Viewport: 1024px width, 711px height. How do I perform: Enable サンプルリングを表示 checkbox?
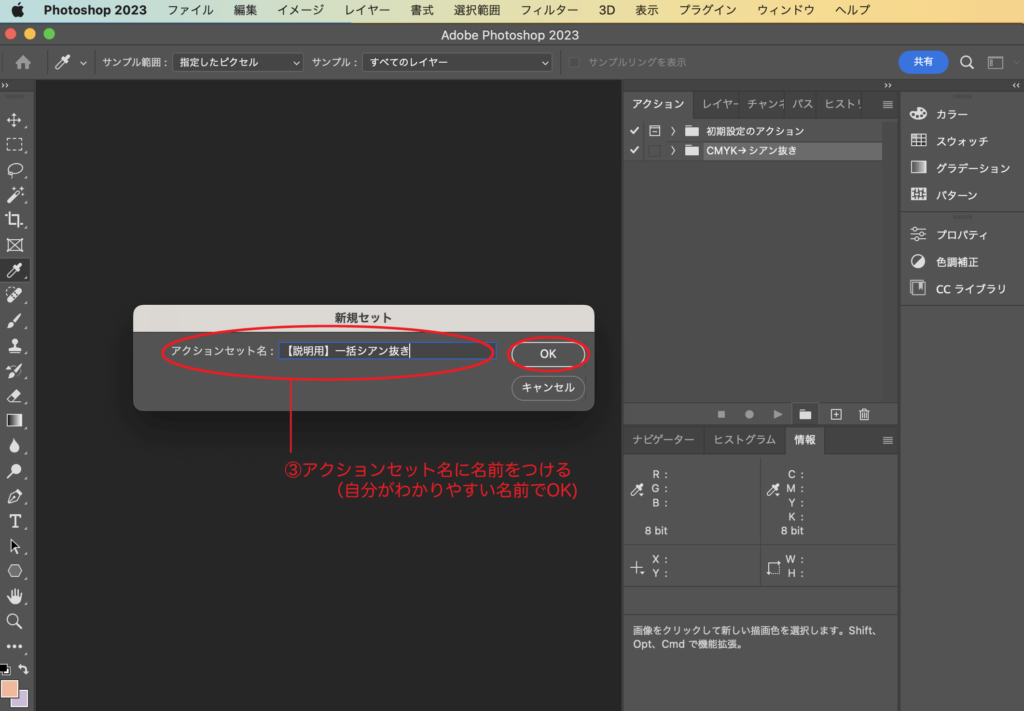[574, 62]
